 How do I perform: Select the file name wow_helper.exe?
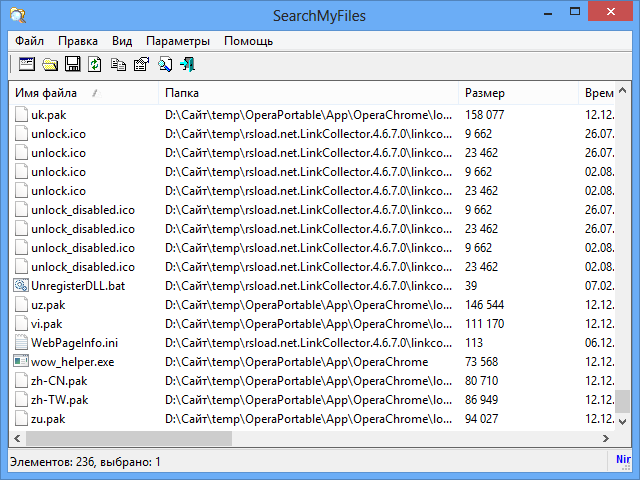click(73, 362)
